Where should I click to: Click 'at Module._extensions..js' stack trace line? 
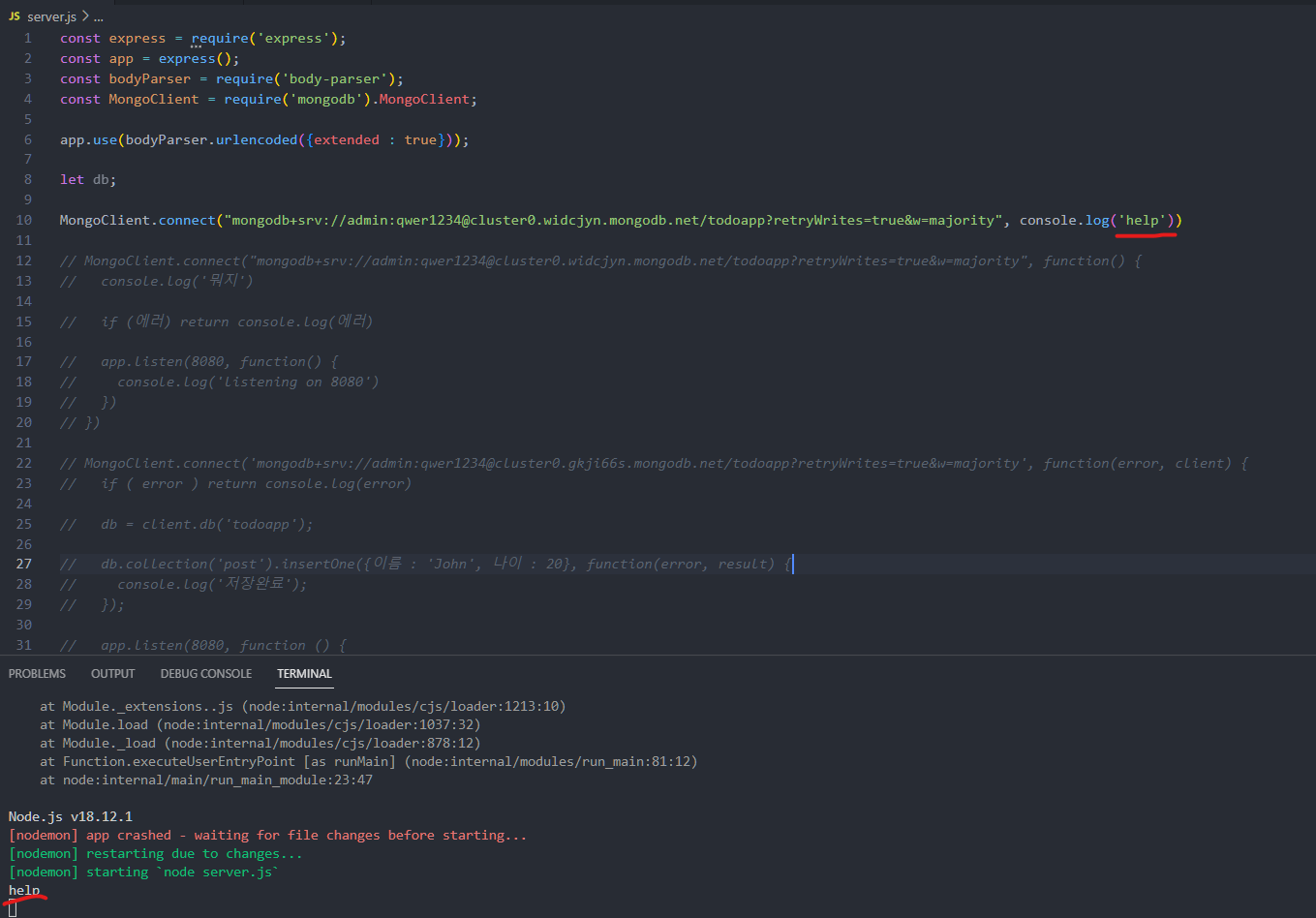coord(303,707)
